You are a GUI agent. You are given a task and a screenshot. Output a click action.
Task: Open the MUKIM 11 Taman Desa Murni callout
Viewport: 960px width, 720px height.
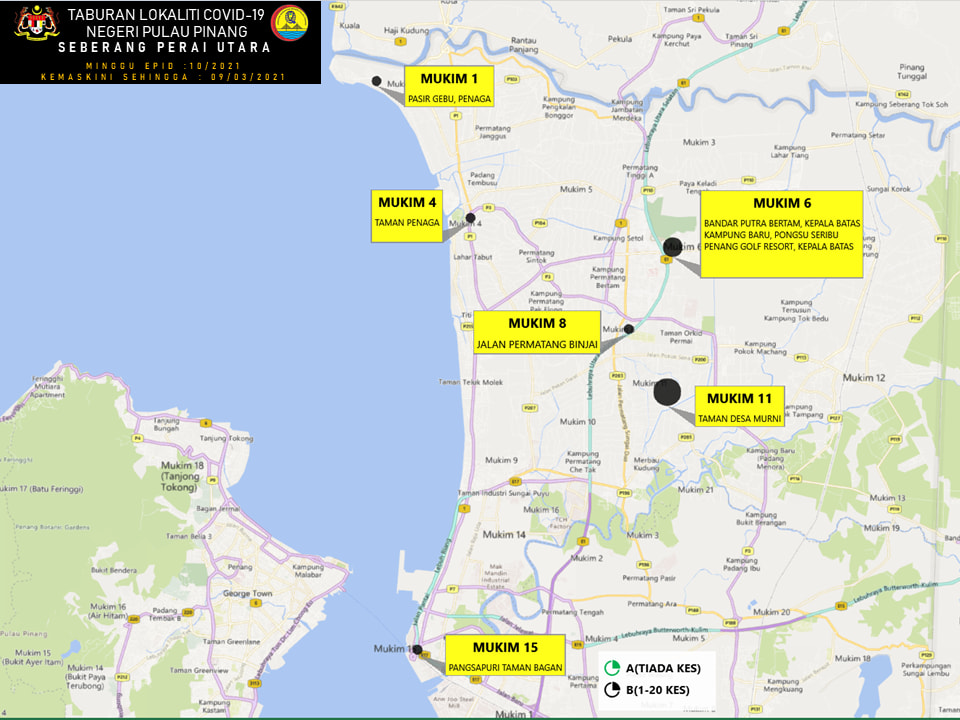[739, 406]
